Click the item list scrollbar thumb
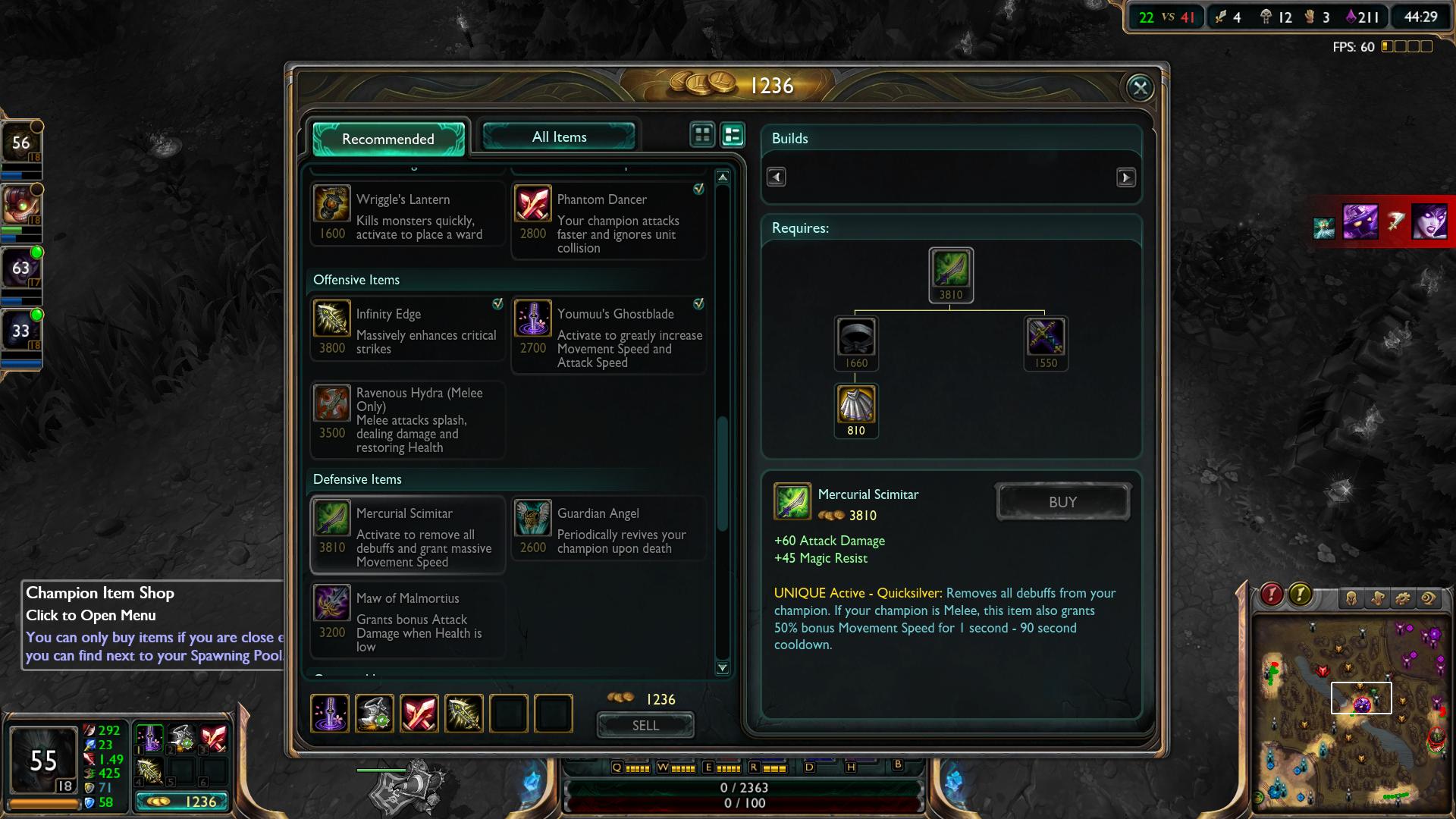Image resolution: width=1456 pixels, height=819 pixels. (x=723, y=474)
